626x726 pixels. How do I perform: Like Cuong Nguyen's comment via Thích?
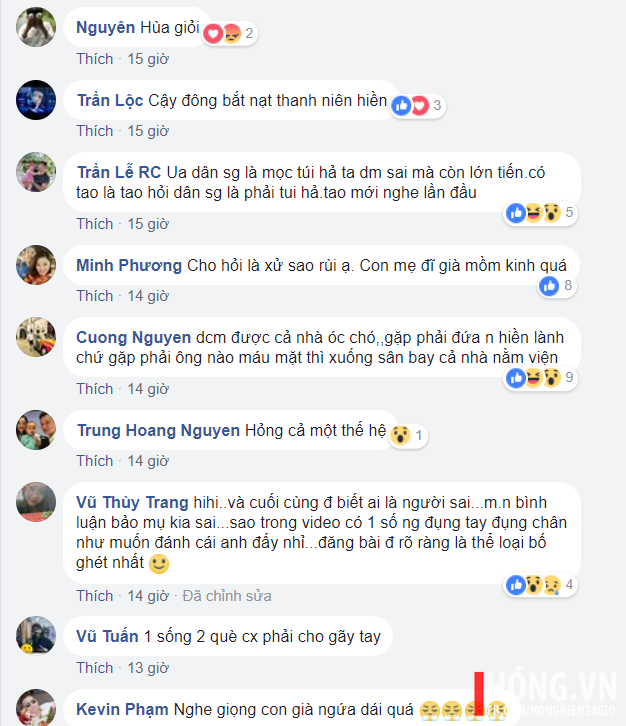coord(95,388)
